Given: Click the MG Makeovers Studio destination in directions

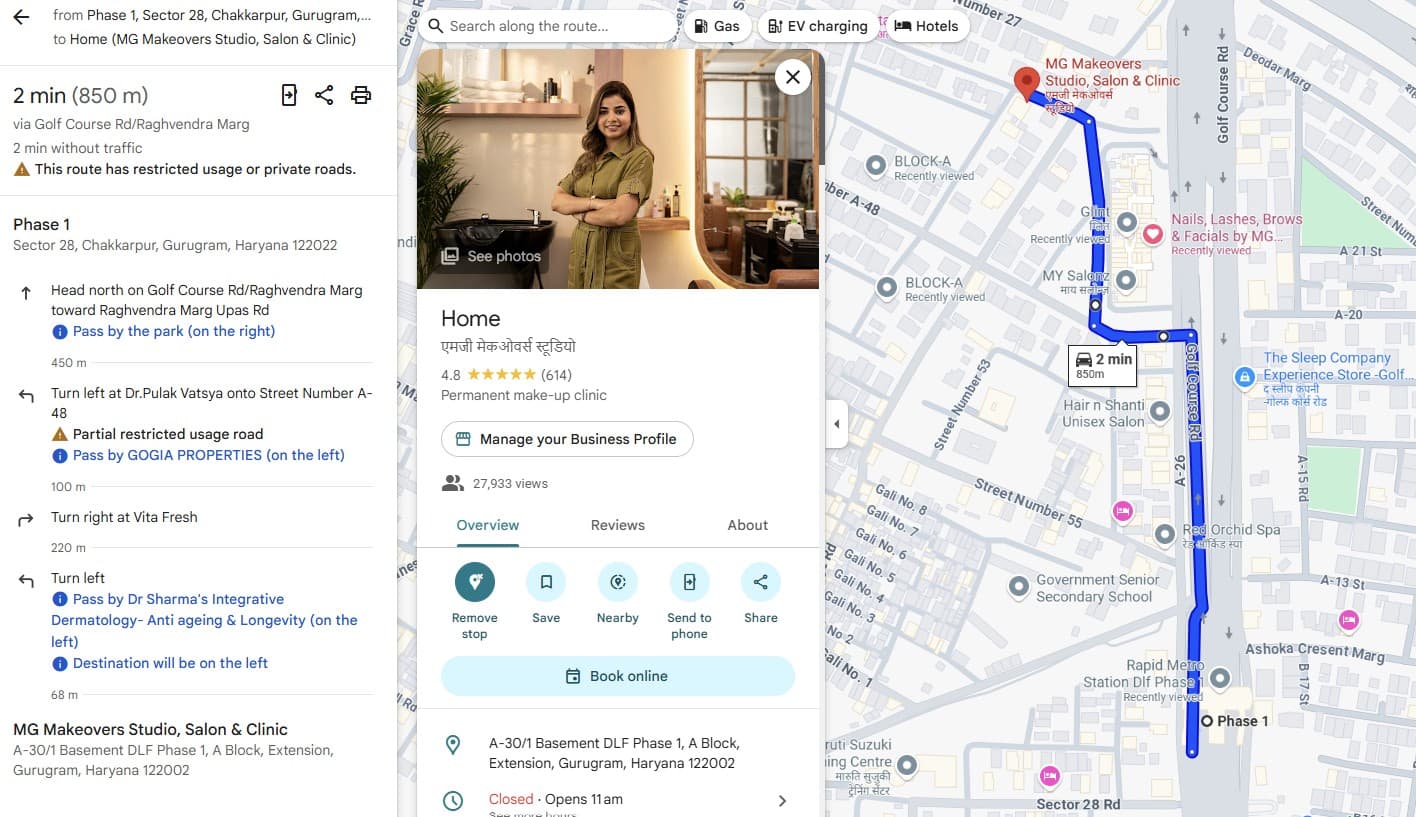Looking at the screenshot, I should point(150,729).
